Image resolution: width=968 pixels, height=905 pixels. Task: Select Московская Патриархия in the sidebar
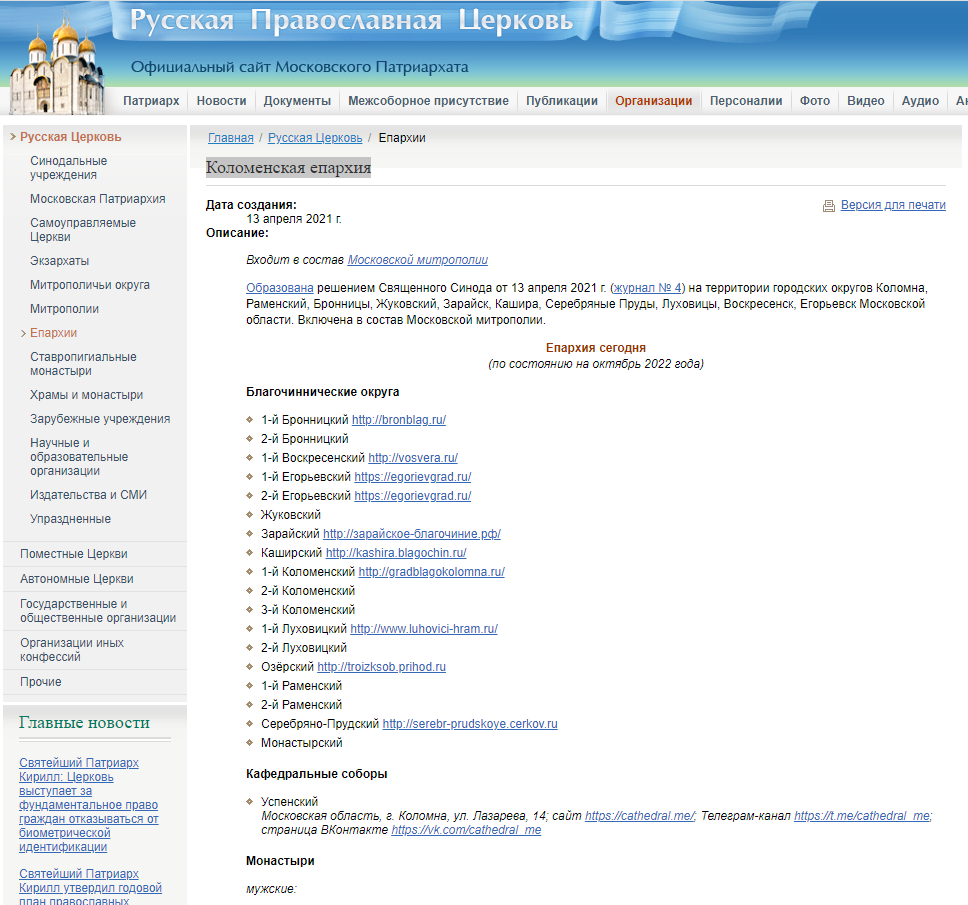pos(98,199)
